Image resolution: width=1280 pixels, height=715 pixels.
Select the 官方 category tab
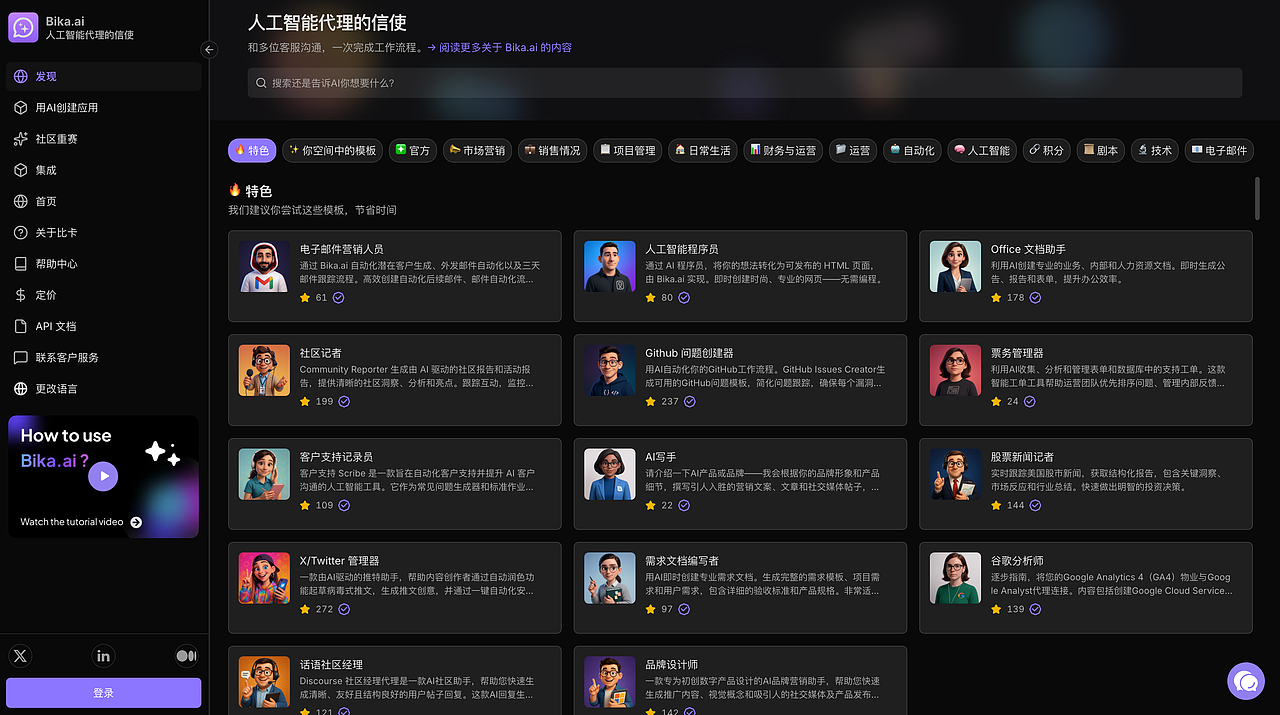pyautogui.click(x=413, y=150)
